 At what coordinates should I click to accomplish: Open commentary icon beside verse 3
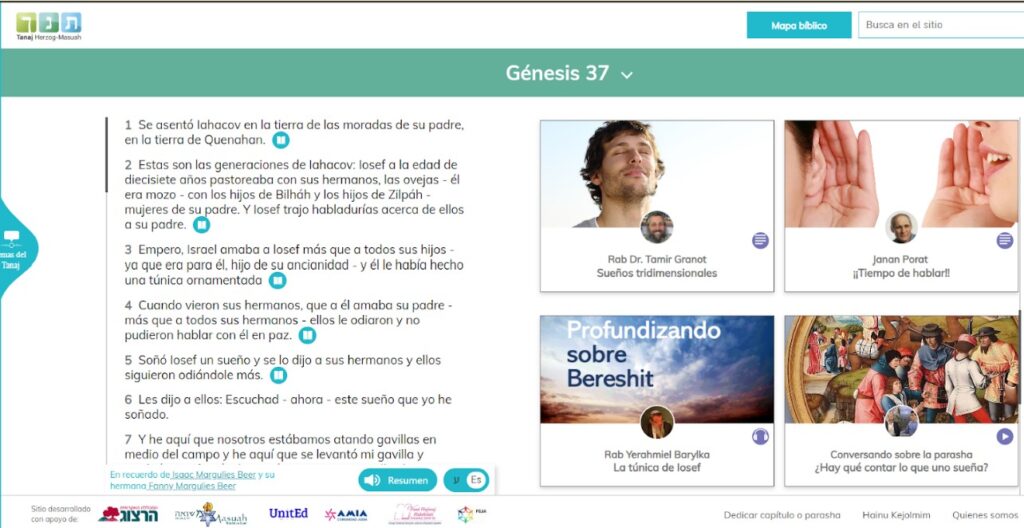278,281
